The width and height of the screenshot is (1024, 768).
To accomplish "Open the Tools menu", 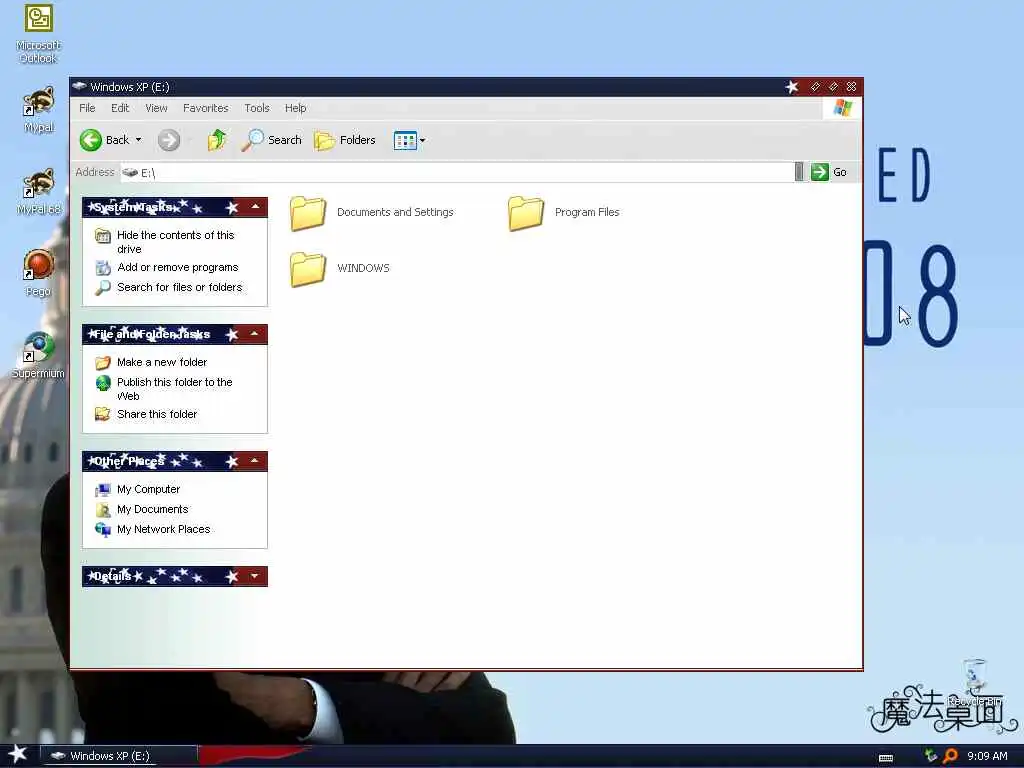I will click(257, 108).
